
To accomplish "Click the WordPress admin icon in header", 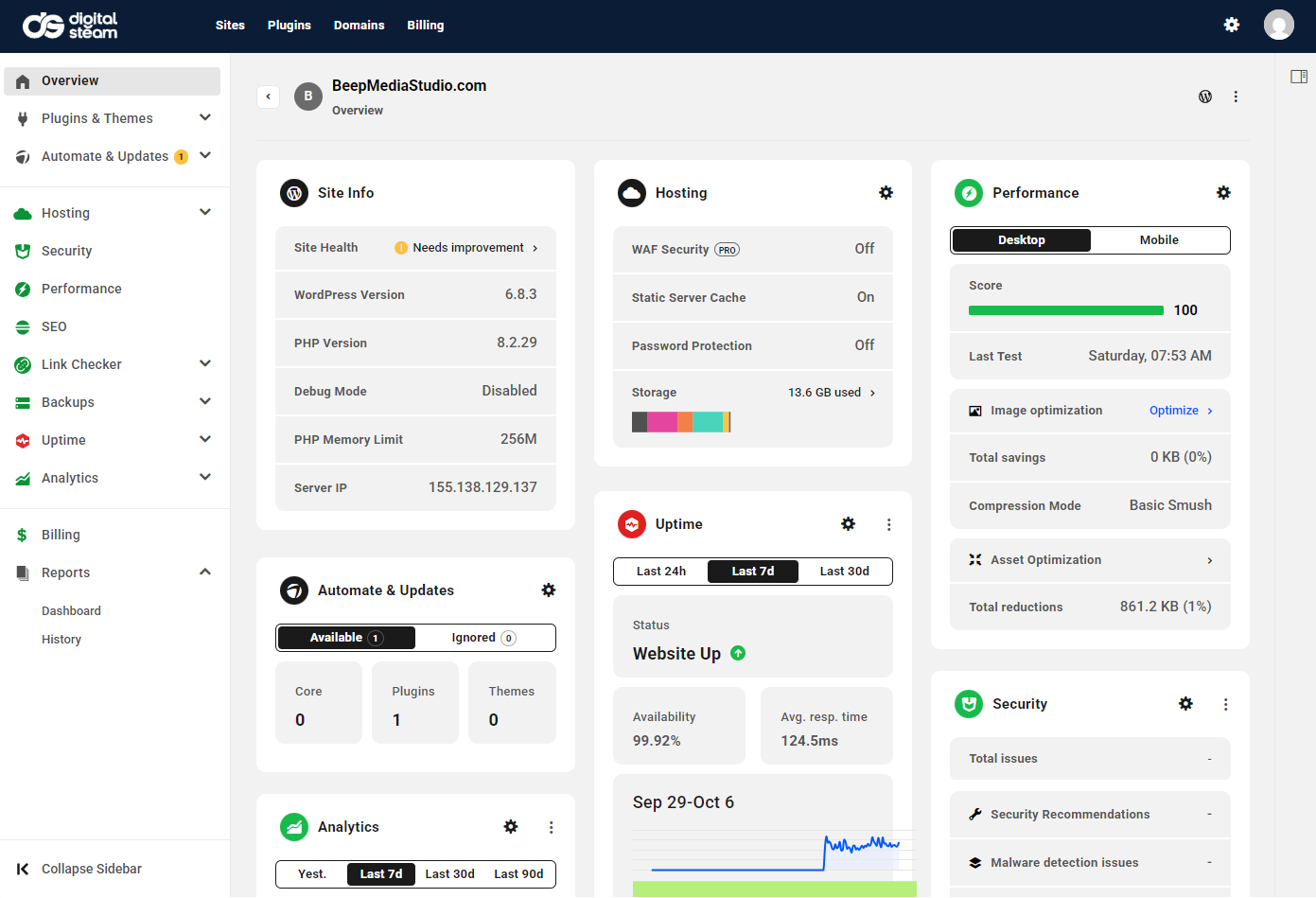I will tap(1205, 97).
